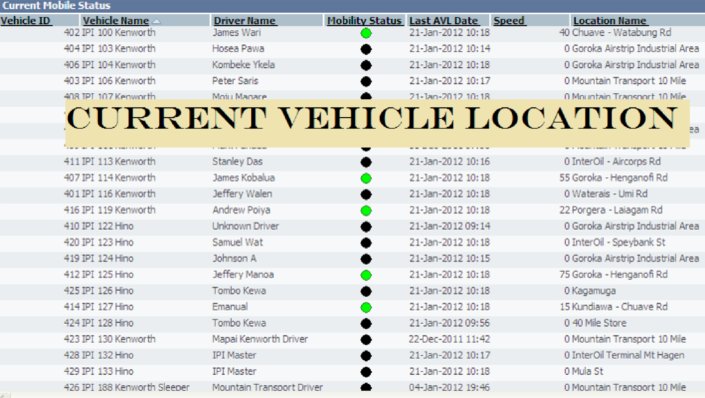
Task: Select vehicle IPI 106 Kenworth
Action: 119,81
